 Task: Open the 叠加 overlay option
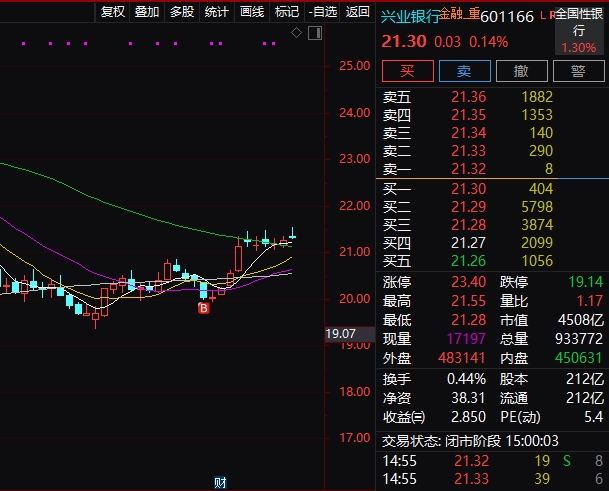[x=147, y=12]
